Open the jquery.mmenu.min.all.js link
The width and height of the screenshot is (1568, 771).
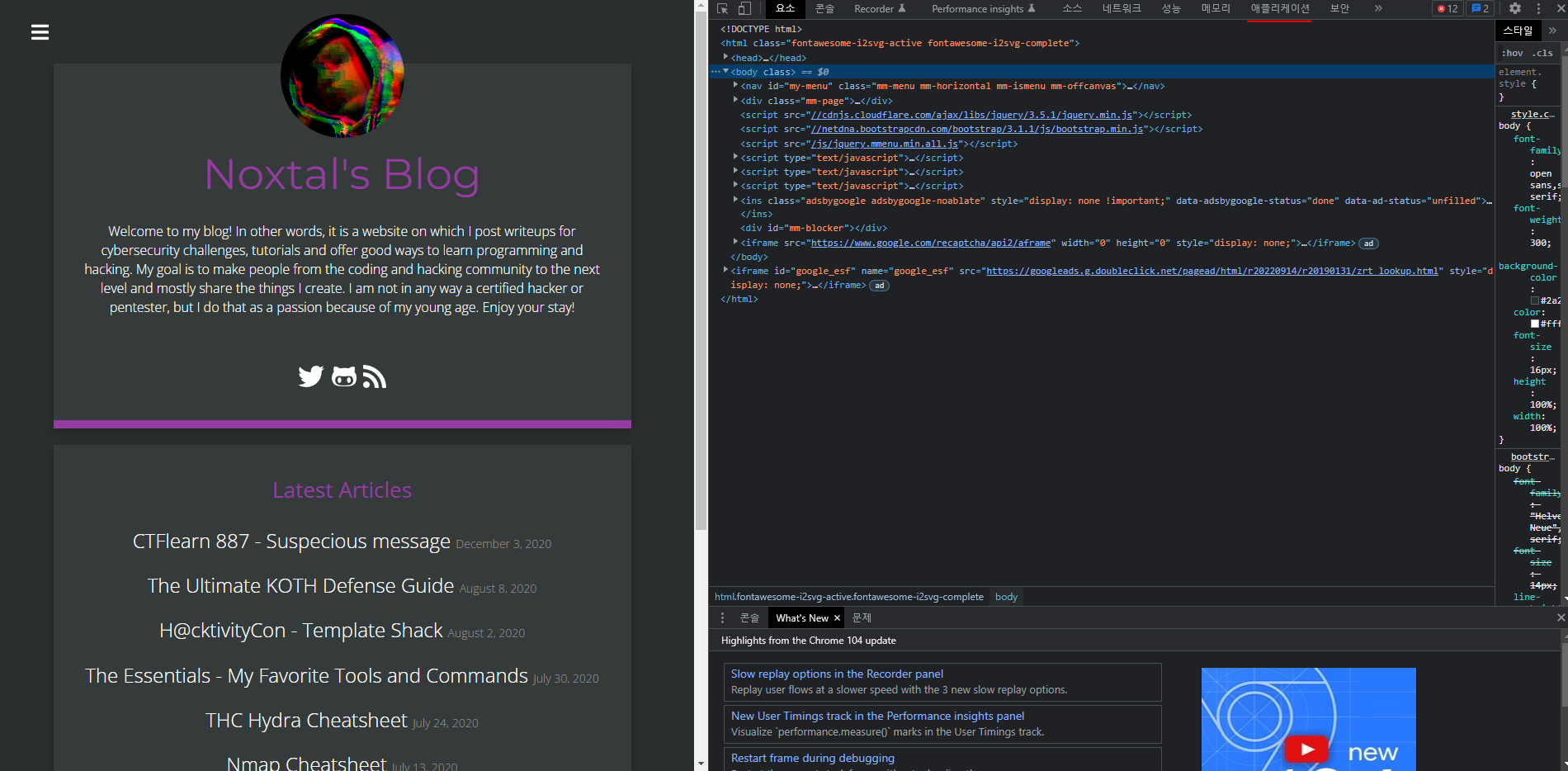(x=884, y=144)
